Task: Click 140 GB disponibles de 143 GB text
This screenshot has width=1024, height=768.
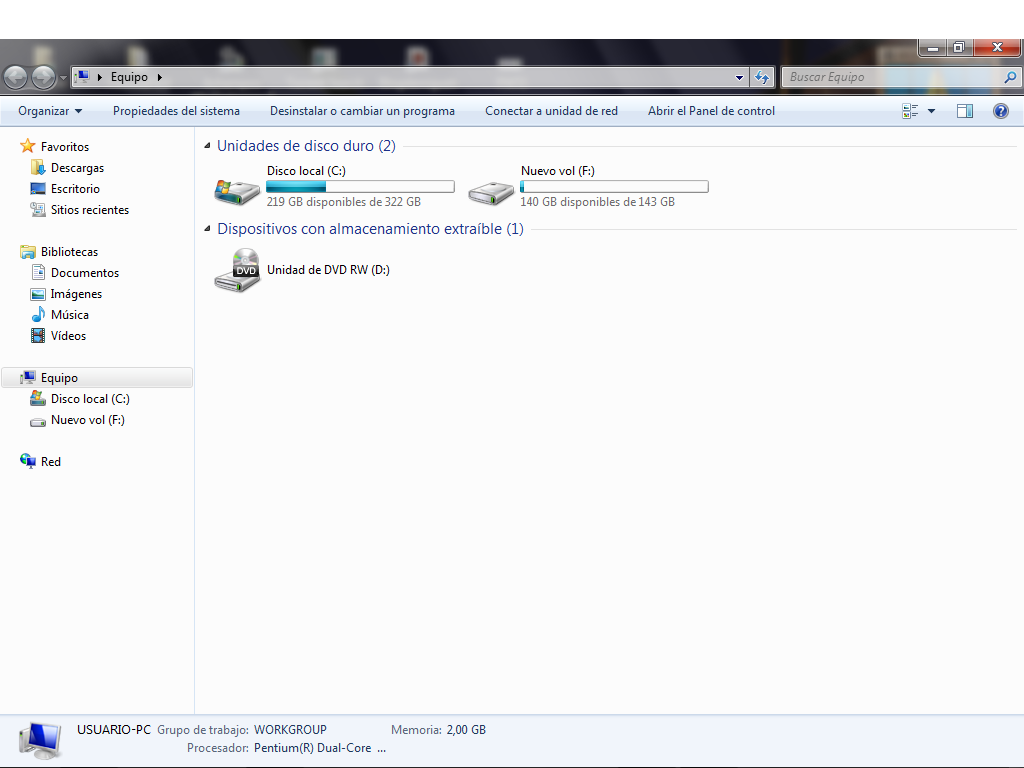Action: (x=598, y=202)
